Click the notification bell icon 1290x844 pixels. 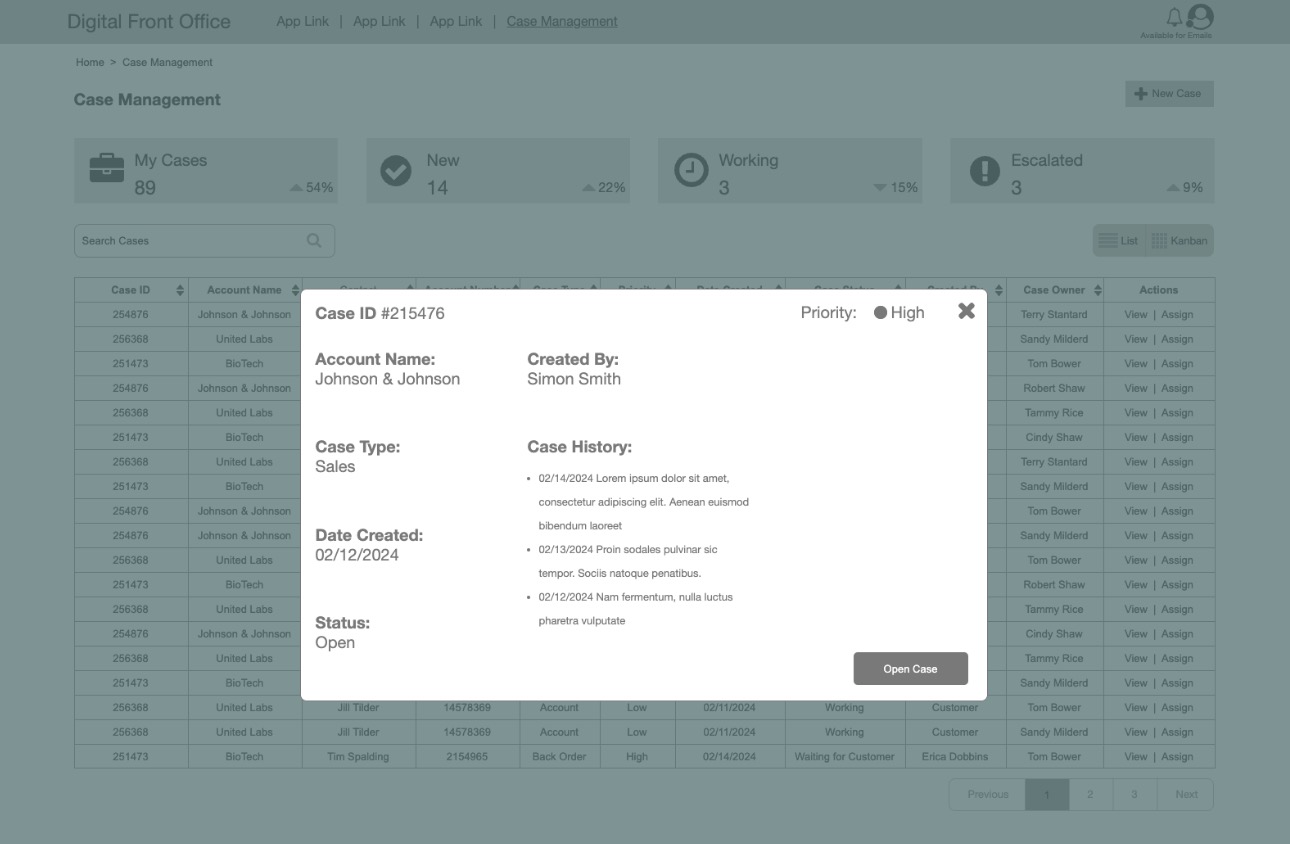point(1174,17)
